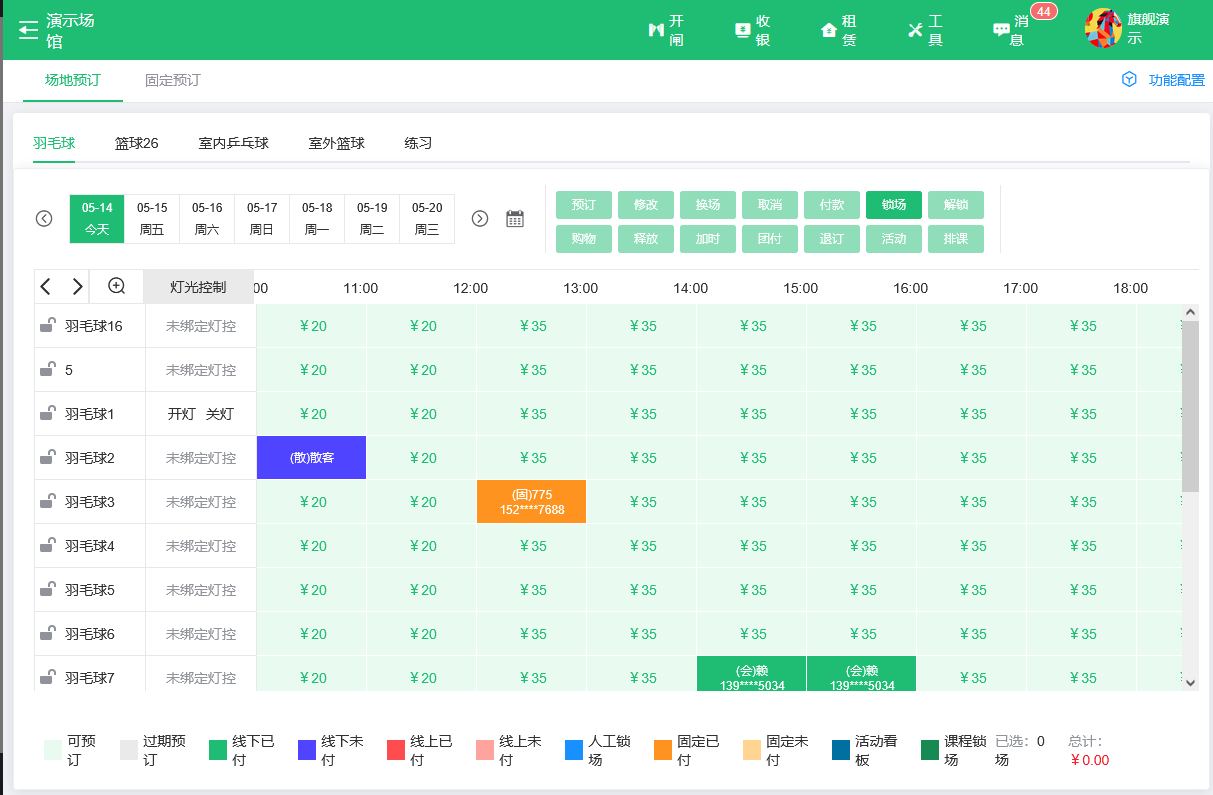Toggle lock icon for 羽毛球7
This screenshot has height=795, width=1213.
[47, 677]
